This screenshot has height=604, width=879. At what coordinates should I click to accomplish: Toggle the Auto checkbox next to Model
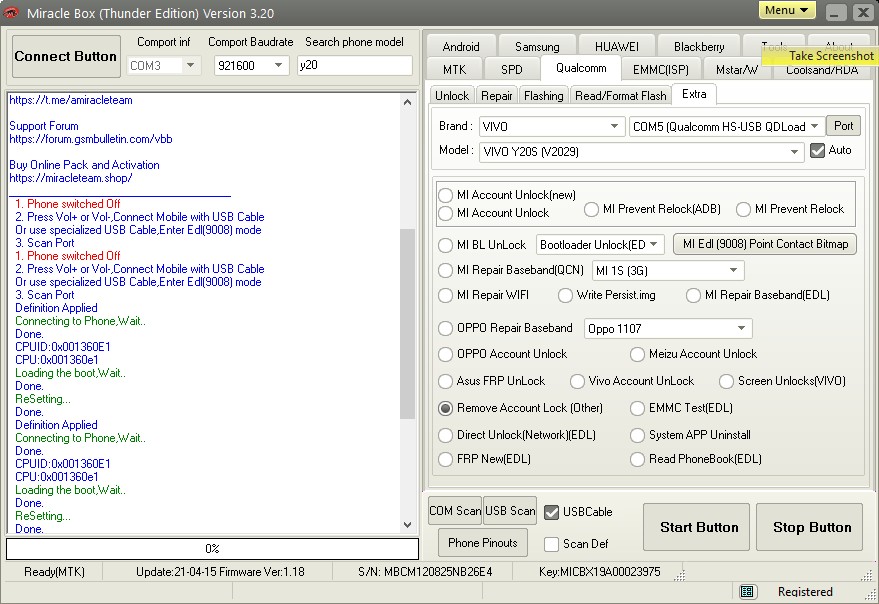click(x=818, y=150)
